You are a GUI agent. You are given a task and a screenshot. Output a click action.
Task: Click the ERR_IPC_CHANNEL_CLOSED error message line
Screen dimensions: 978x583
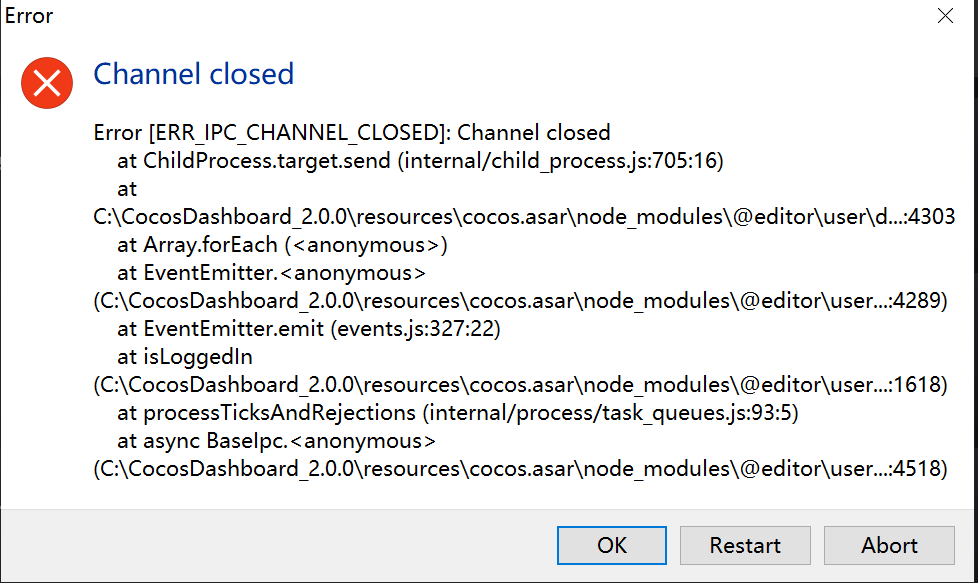351,133
